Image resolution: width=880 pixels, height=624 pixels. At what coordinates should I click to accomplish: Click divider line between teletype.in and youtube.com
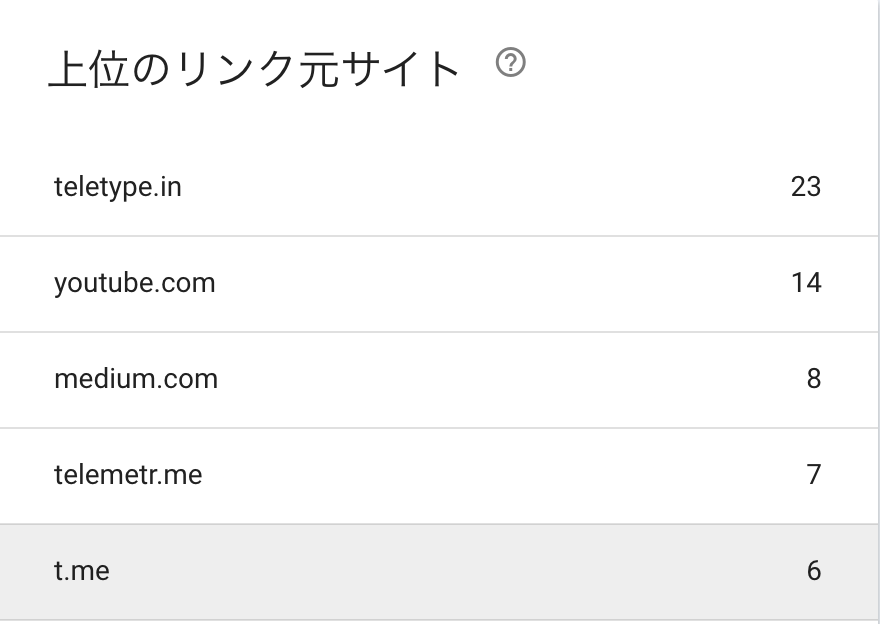(x=439, y=236)
